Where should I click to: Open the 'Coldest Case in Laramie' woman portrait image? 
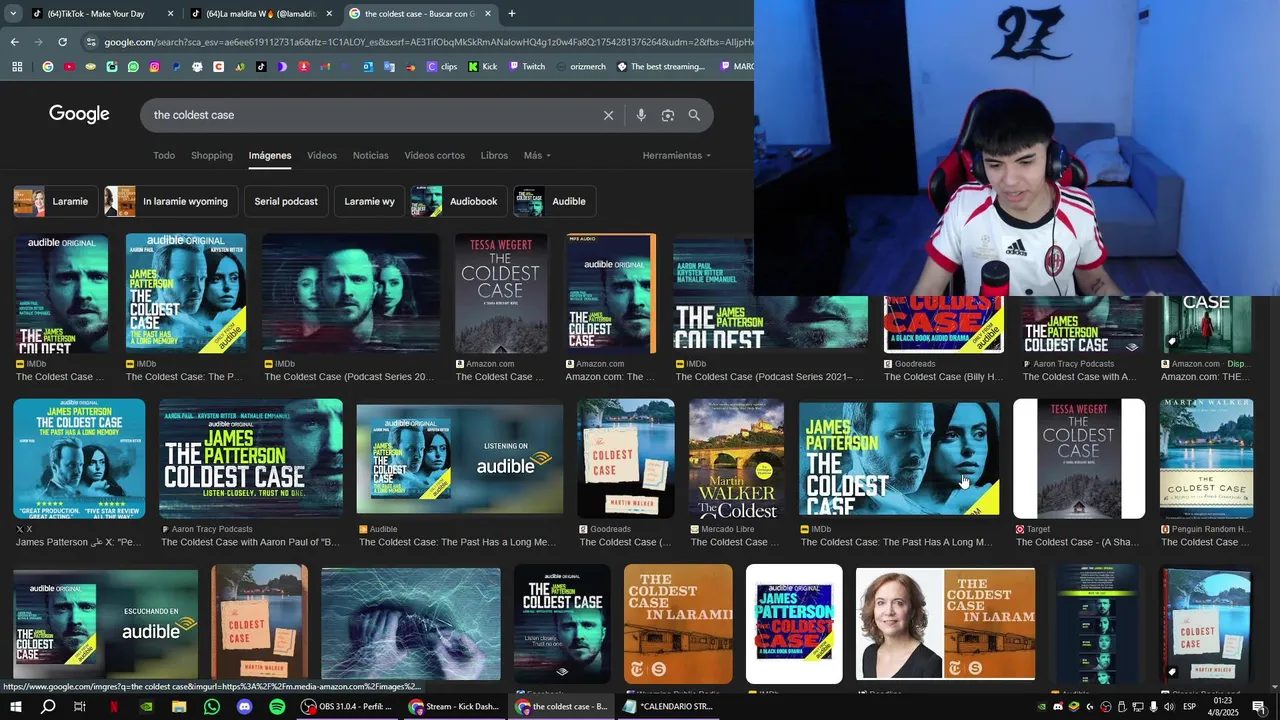[x=945, y=624]
